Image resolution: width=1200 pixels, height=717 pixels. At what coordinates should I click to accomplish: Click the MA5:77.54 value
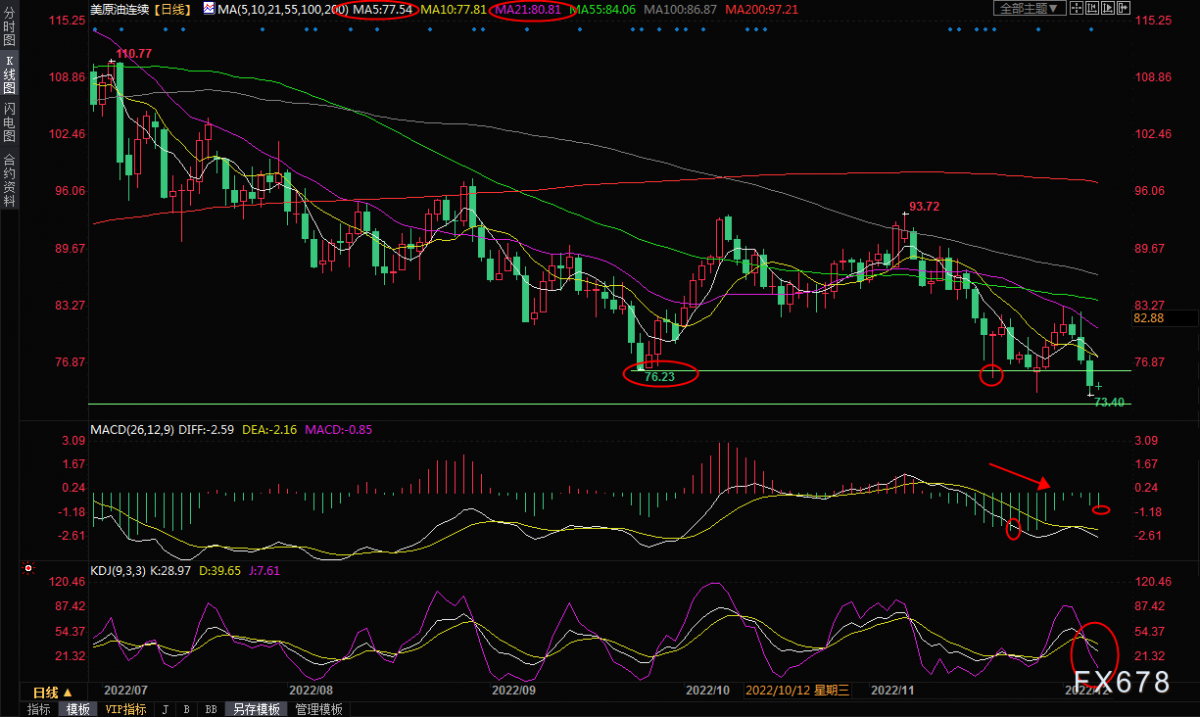(382, 8)
